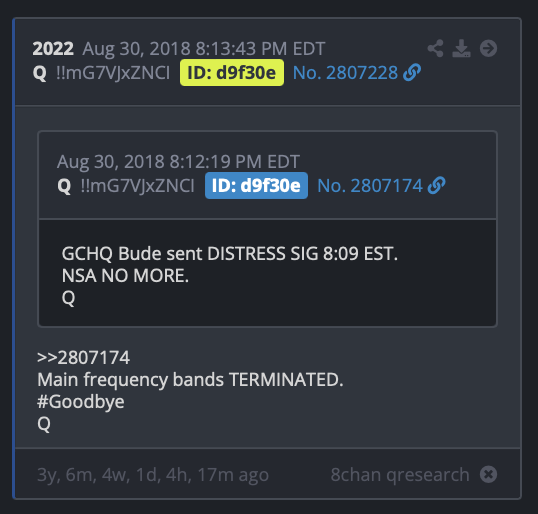Click the timestamp Aug 30, 2018 8:13:43 PM EDT
538x514 pixels.
coord(203,49)
